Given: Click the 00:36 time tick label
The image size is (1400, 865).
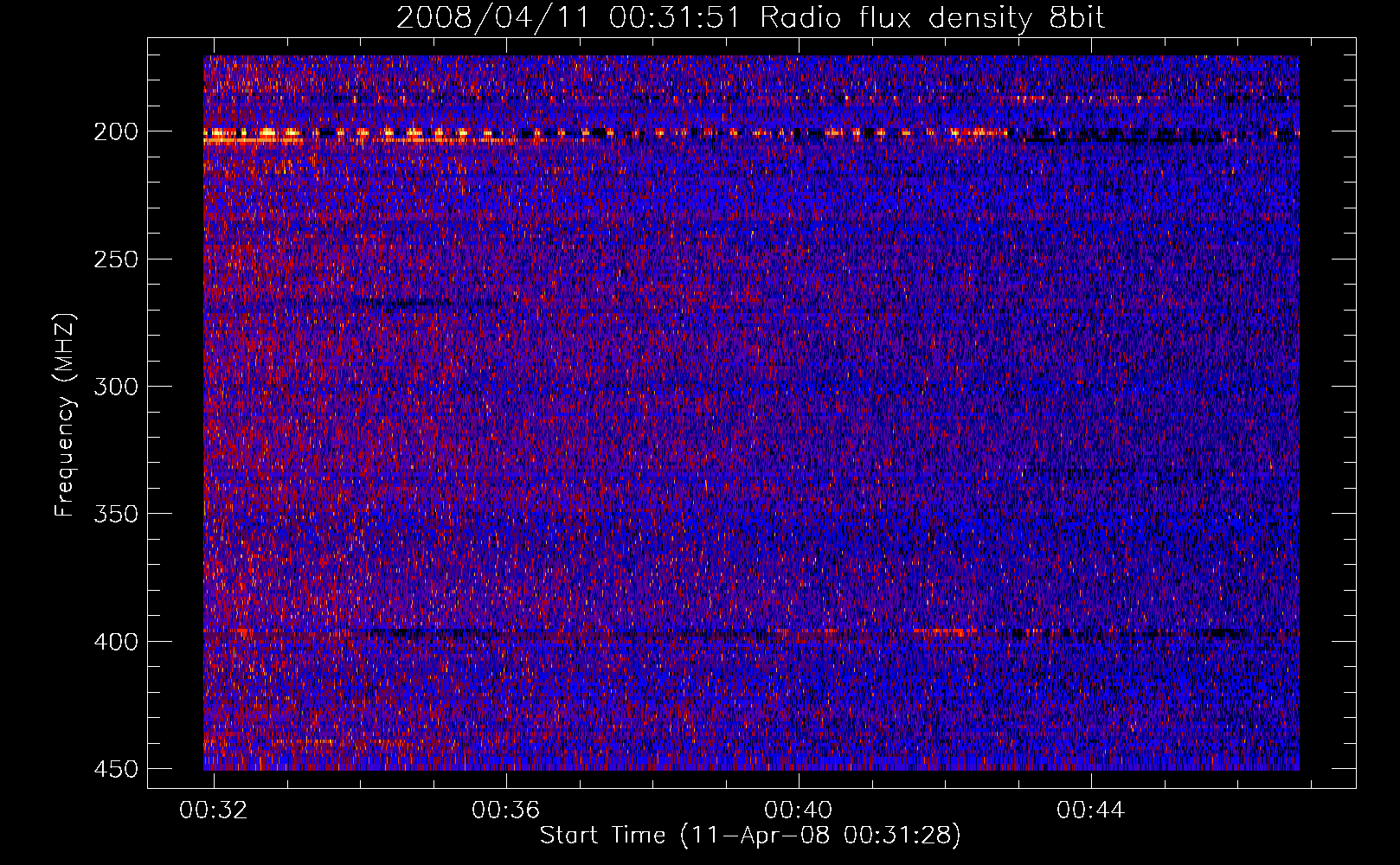Looking at the screenshot, I should (x=505, y=811).
